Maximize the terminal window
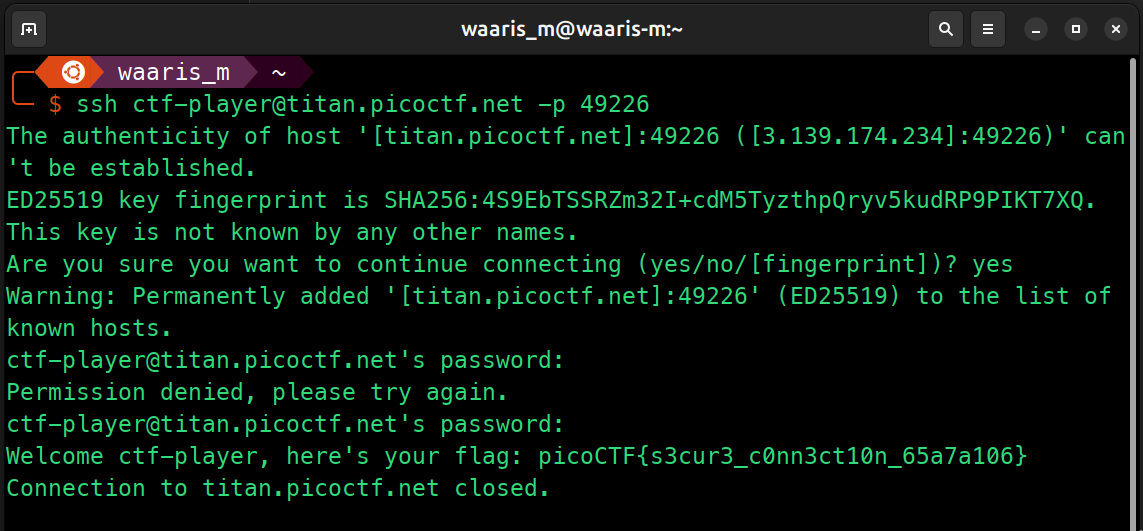This screenshot has height=531, width=1143. [1076, 30]
